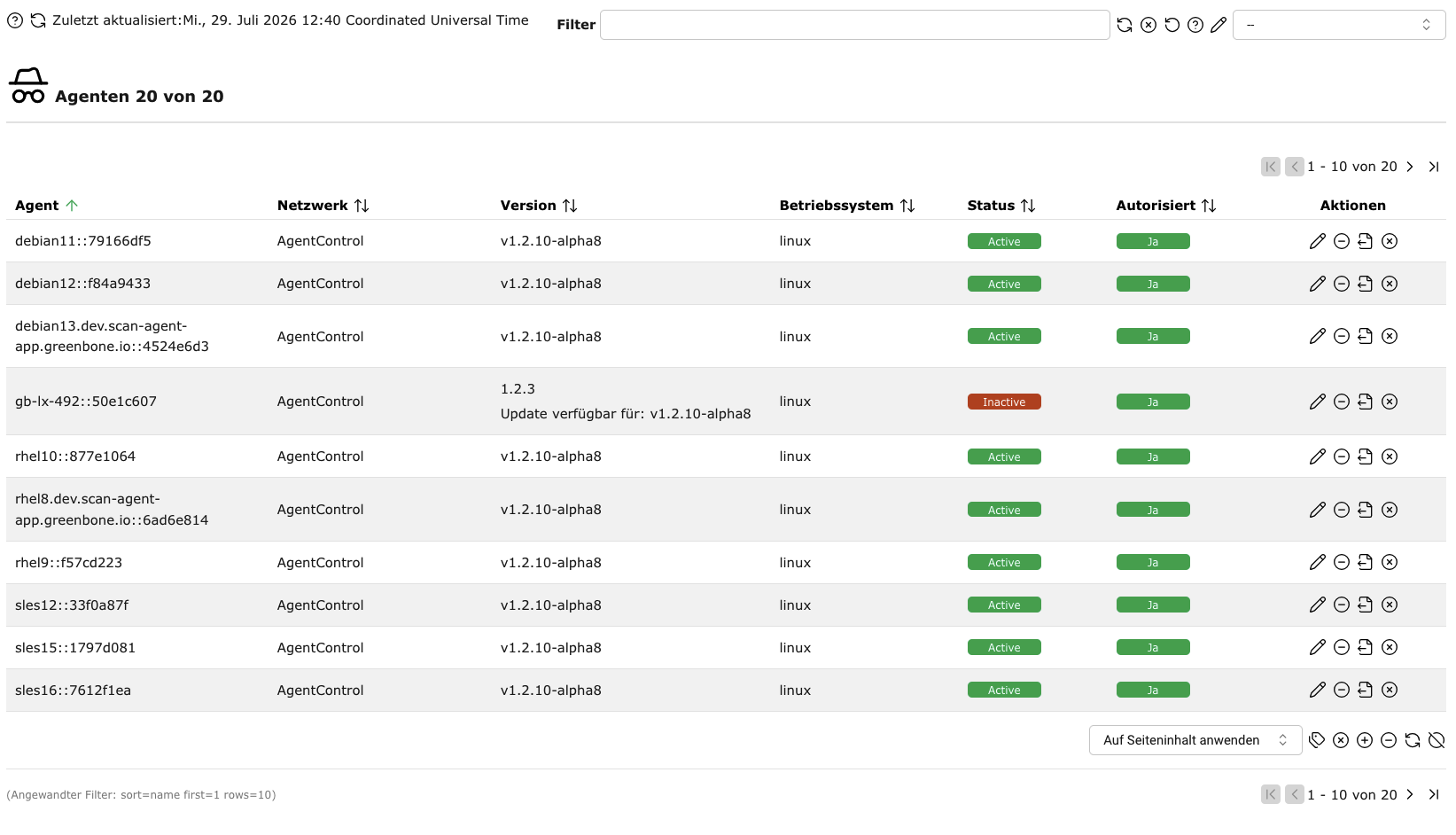
Task: Export agent sles16::7612f1ea with the export icon
Action: pyautogui.click(x=1366, y=690)
